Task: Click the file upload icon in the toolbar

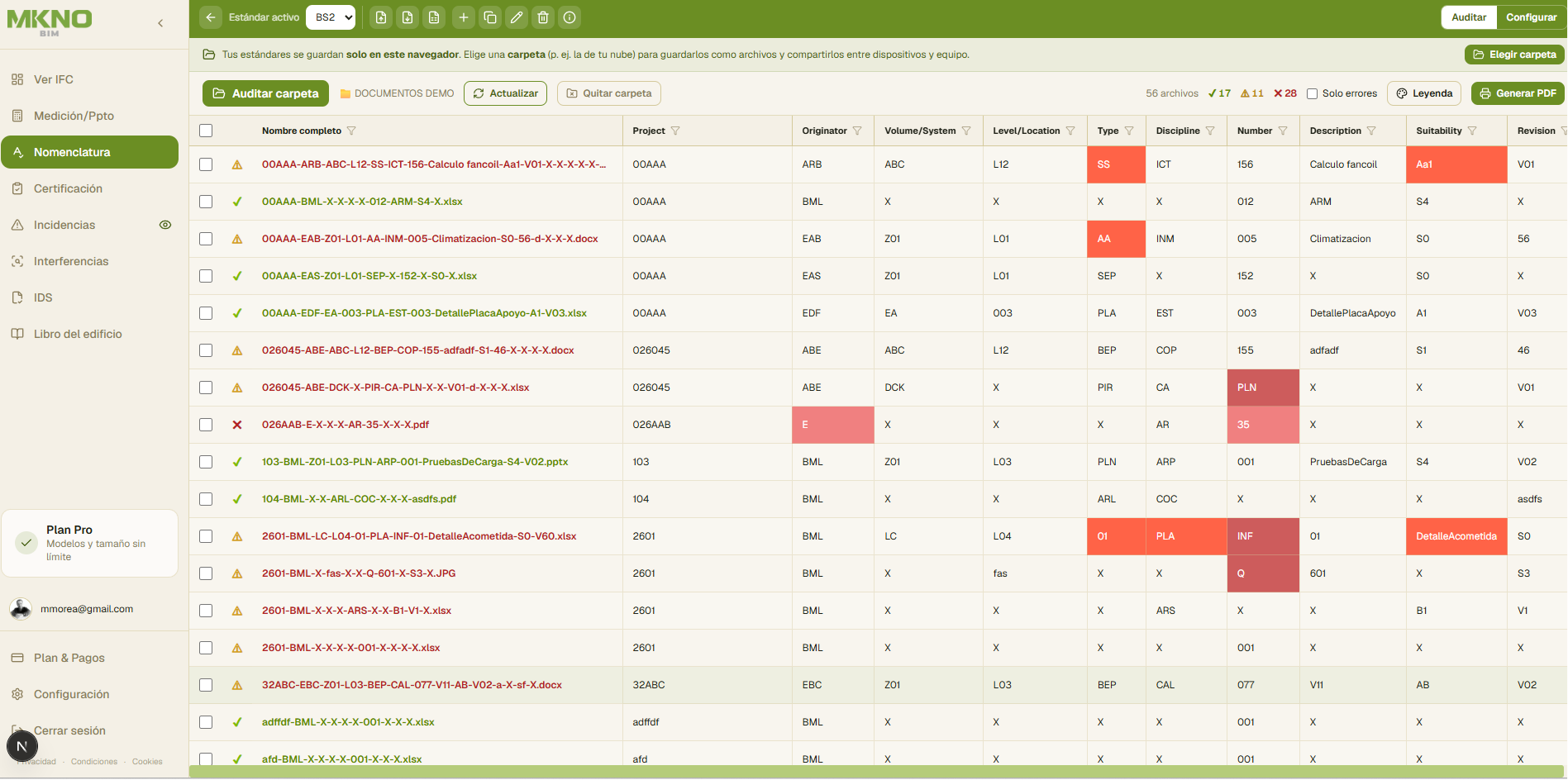Action: click(x=381, y=17)
